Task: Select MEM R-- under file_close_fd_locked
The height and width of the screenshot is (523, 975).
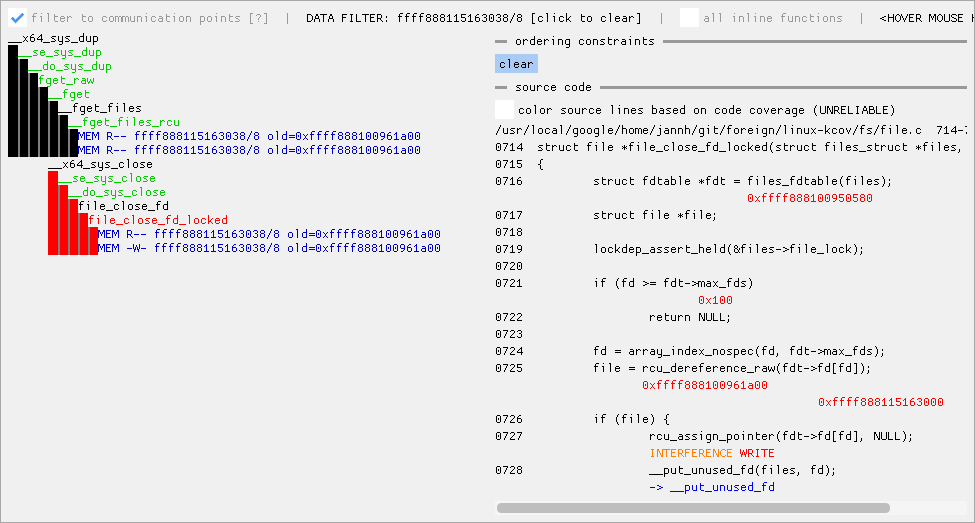Action: coord(269,234)
